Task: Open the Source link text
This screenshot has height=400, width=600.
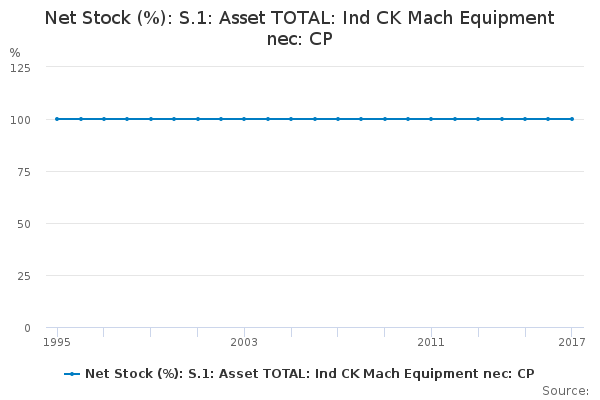Action: point(566,390)
